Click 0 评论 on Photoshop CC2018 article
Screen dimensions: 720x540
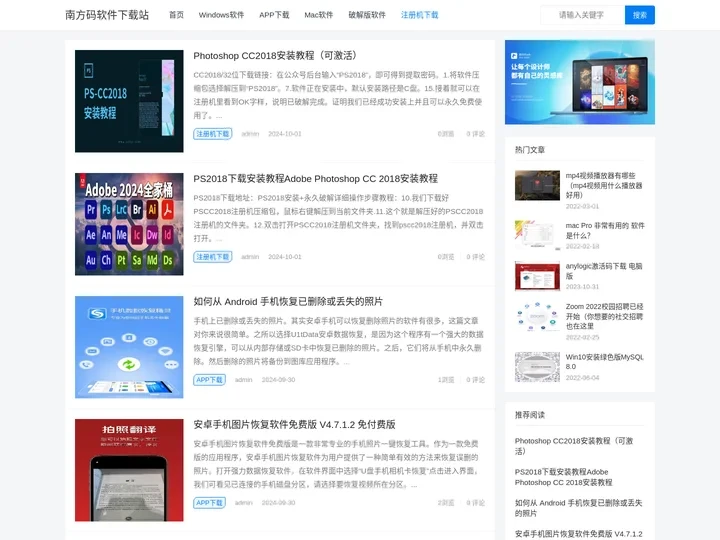tap(475, 134)
